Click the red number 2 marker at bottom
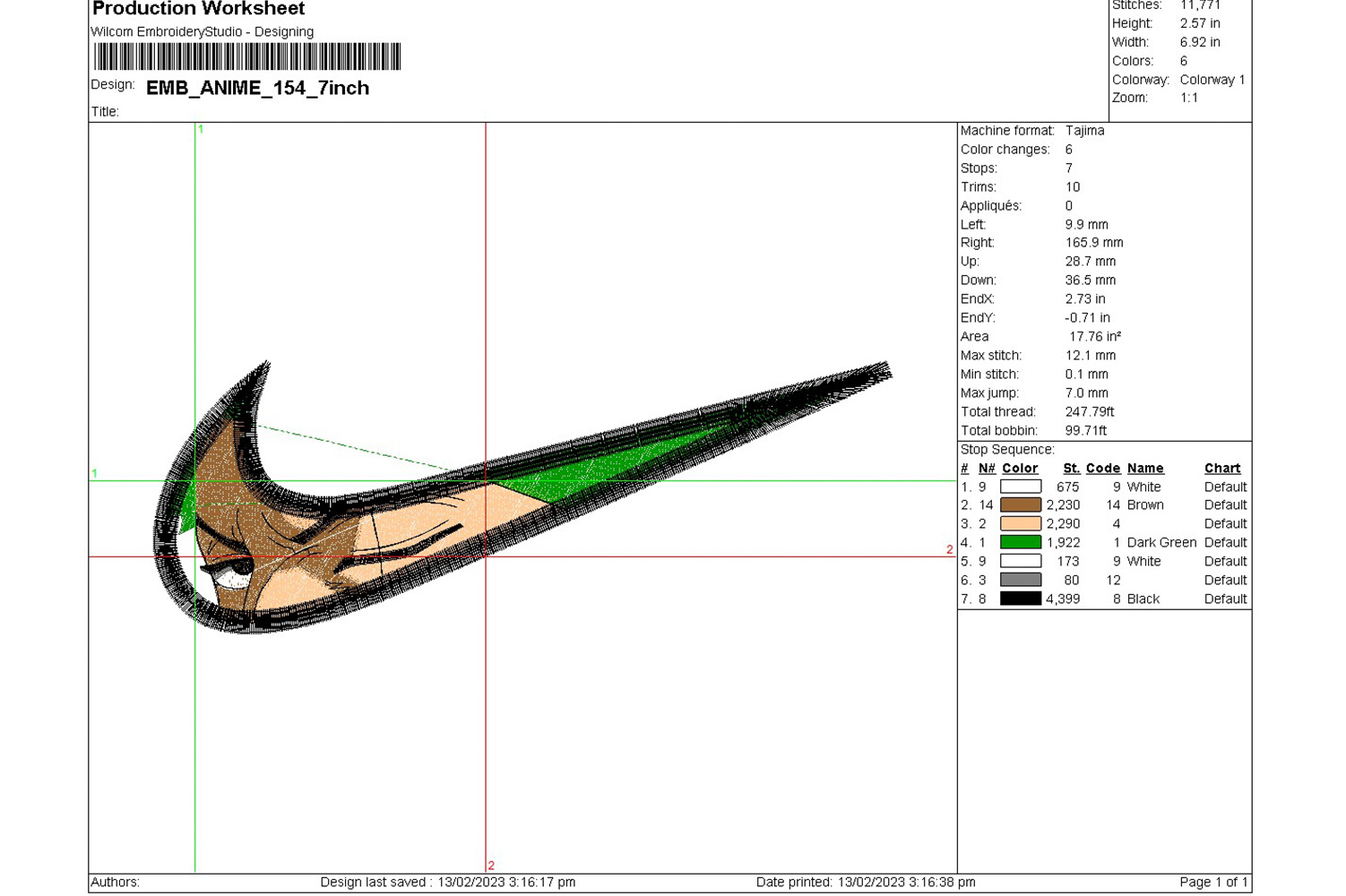The width and height of the screenshot is (1346, 896). [x=491, y=865]
